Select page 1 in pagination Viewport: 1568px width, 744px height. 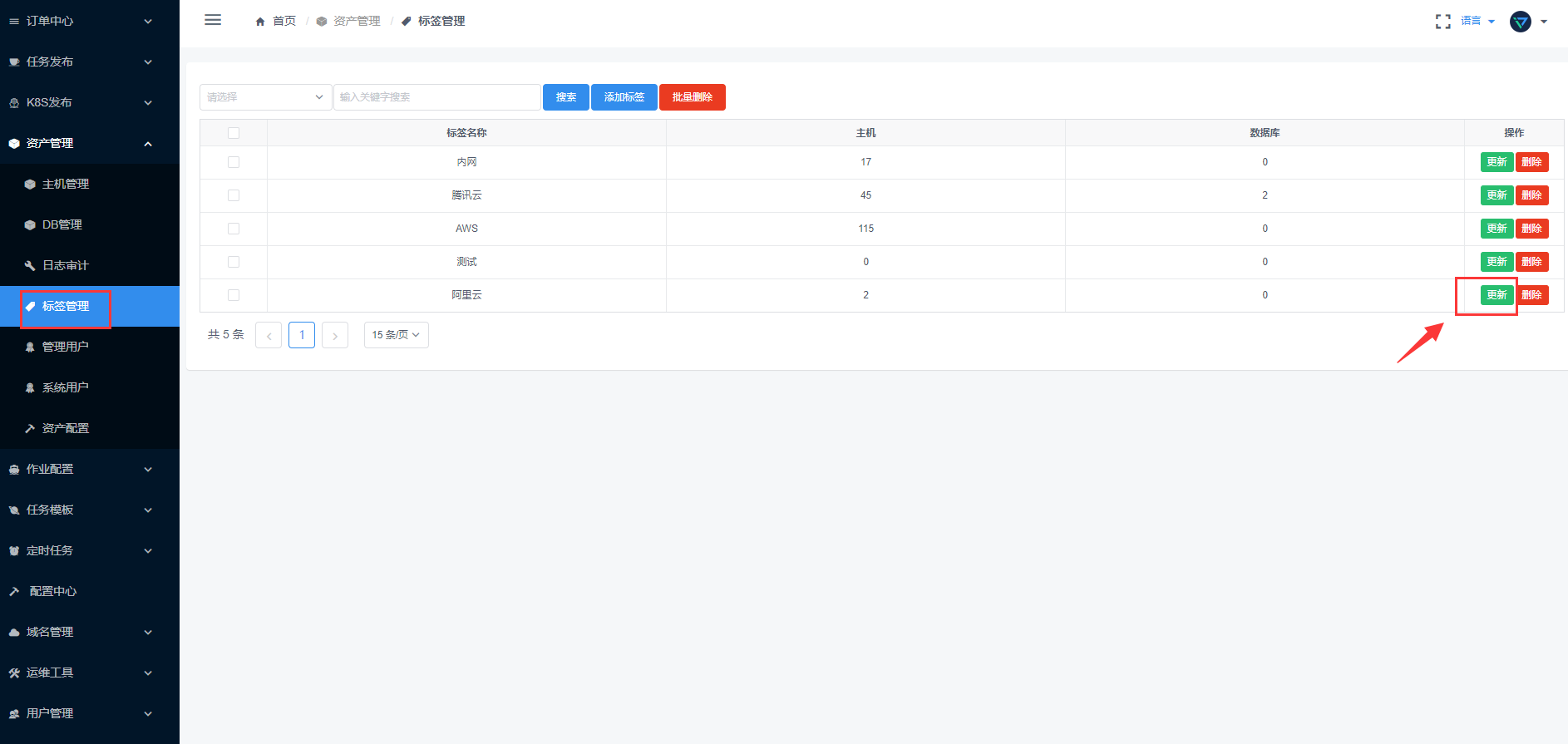[302, 335]
